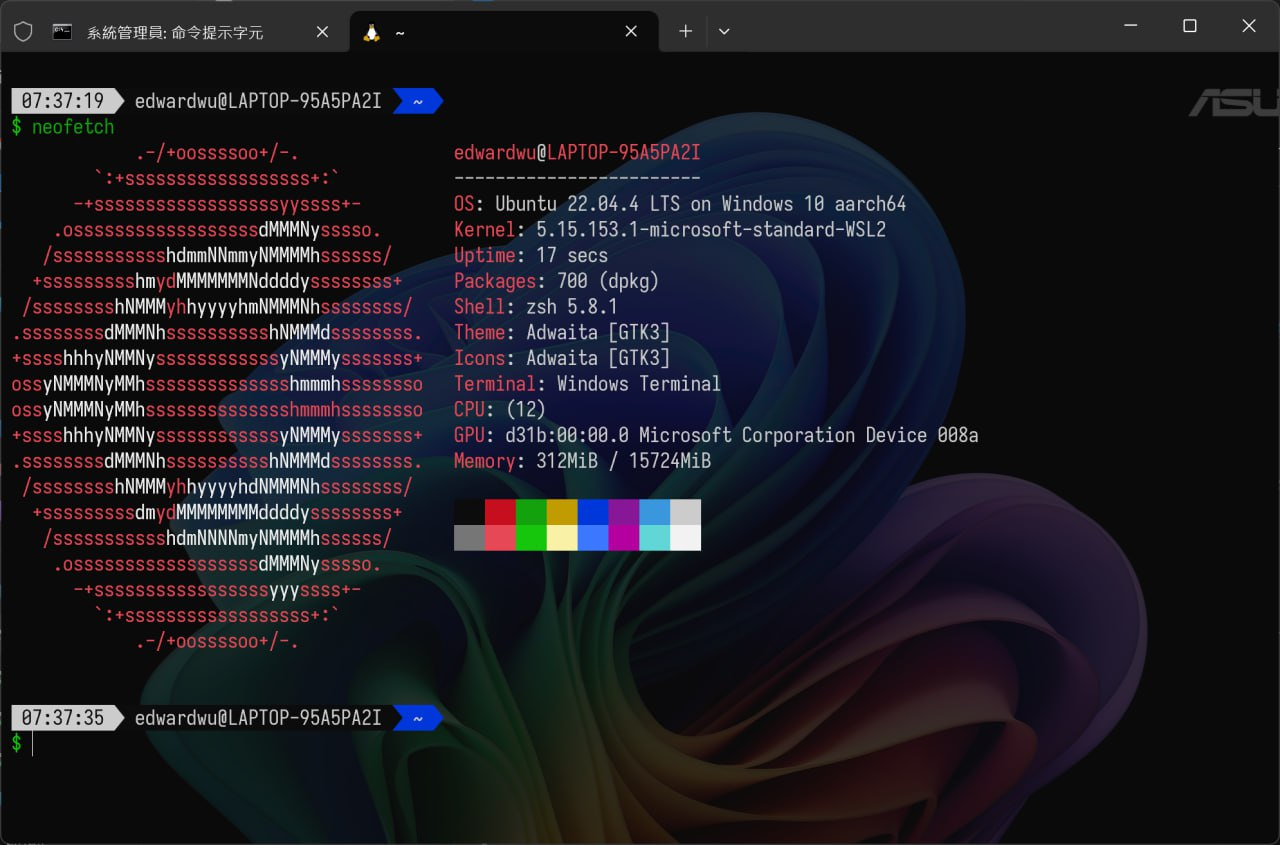The width and height of the screenshot is (1280, 845).
Task: Maximize the Windows Terminal window
Action: point(1190,27)
